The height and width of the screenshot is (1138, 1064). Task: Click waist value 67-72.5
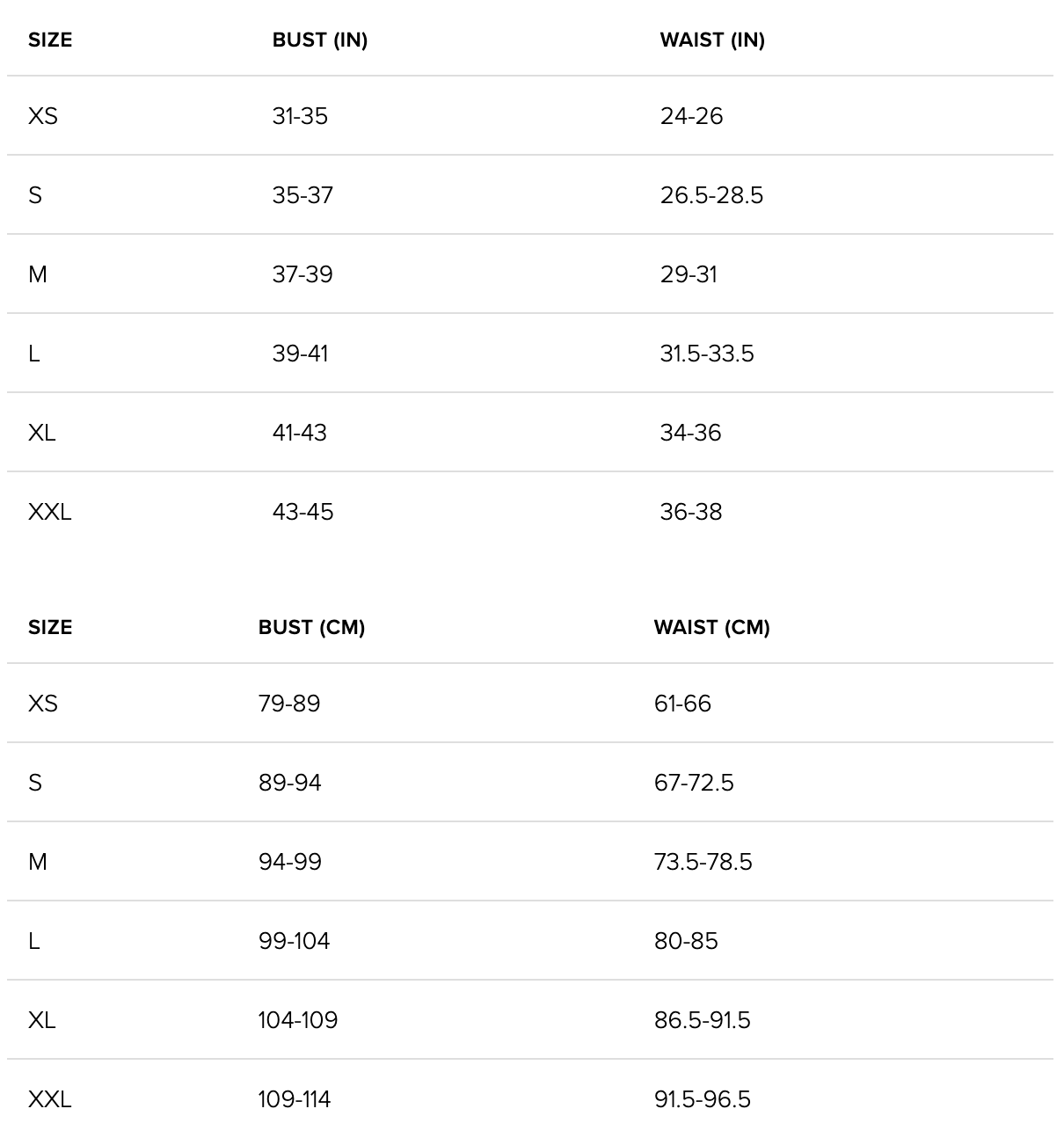[x=694, y=783]
